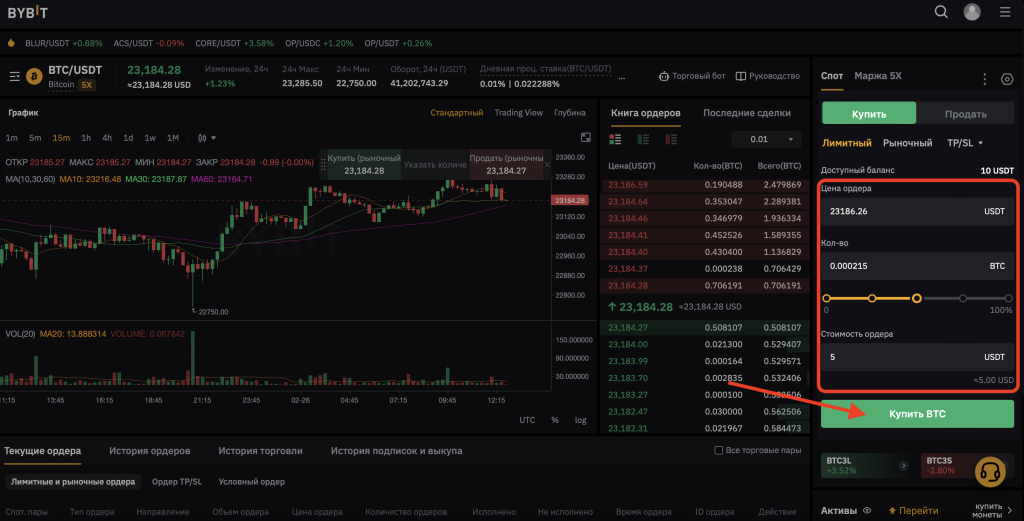Image resolution: width=1024 pixels, height=521 pixels.
Task: Show sell orders only view
Action: point(671,139)
